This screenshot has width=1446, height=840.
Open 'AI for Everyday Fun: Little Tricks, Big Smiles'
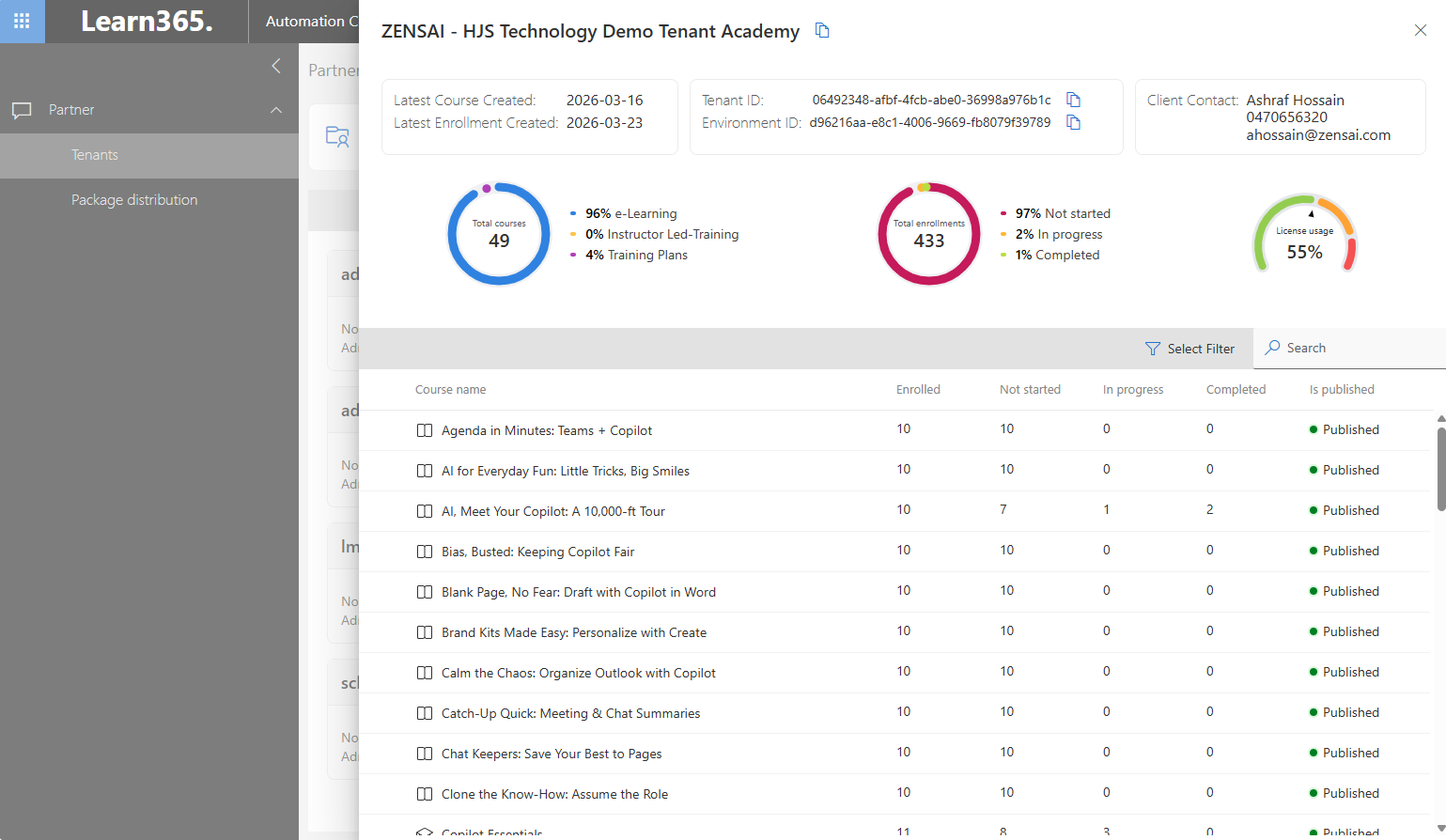[x=566, y=471]
